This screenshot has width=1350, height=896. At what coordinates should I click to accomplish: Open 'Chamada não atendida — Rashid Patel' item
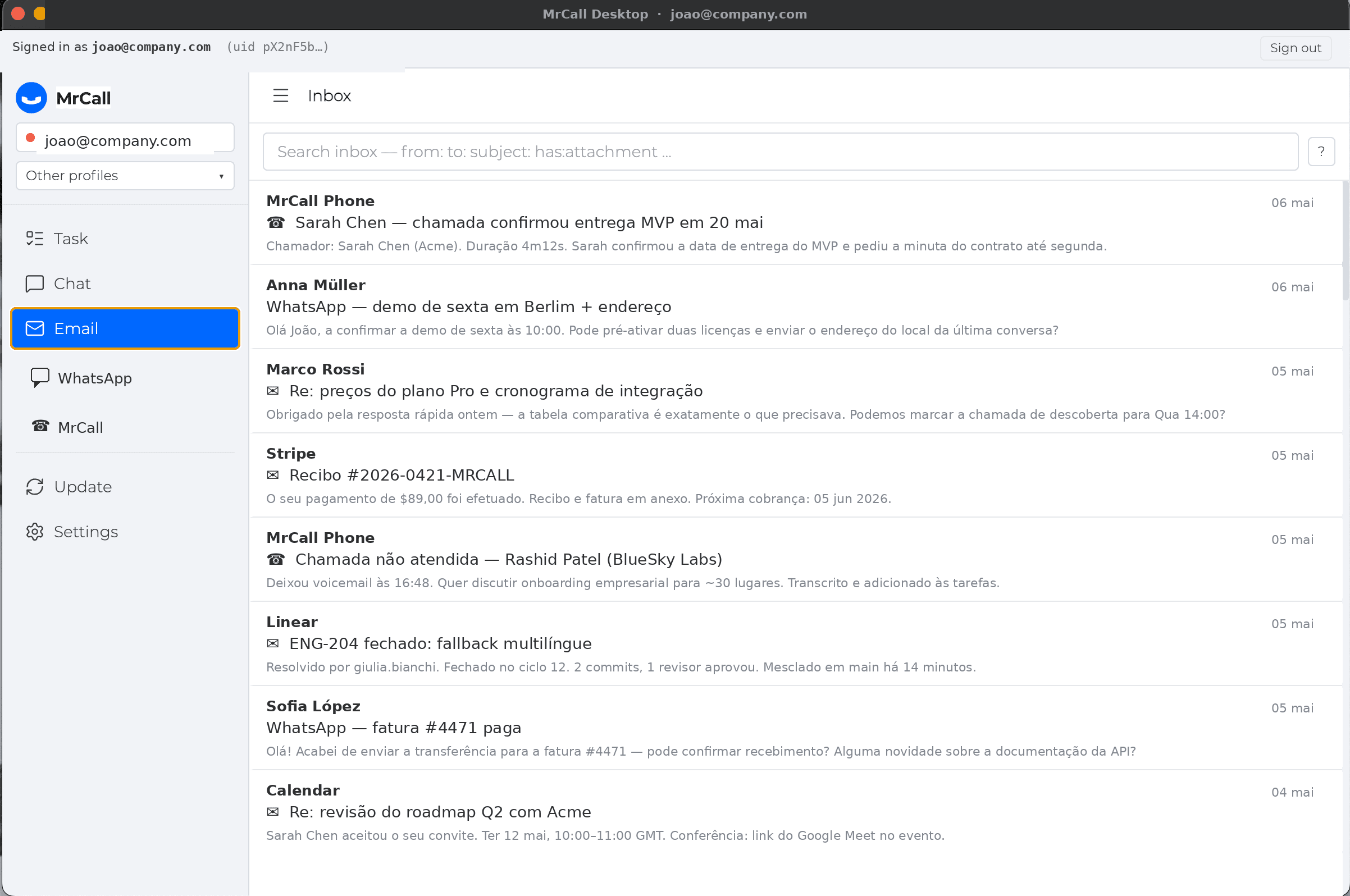(796, 559)
